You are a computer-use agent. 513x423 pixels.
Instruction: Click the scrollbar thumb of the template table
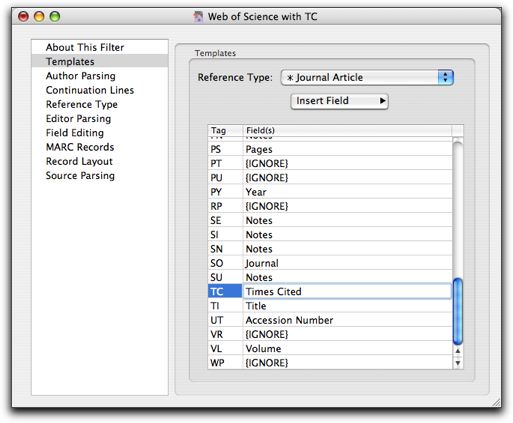click(x=458, y=312)
